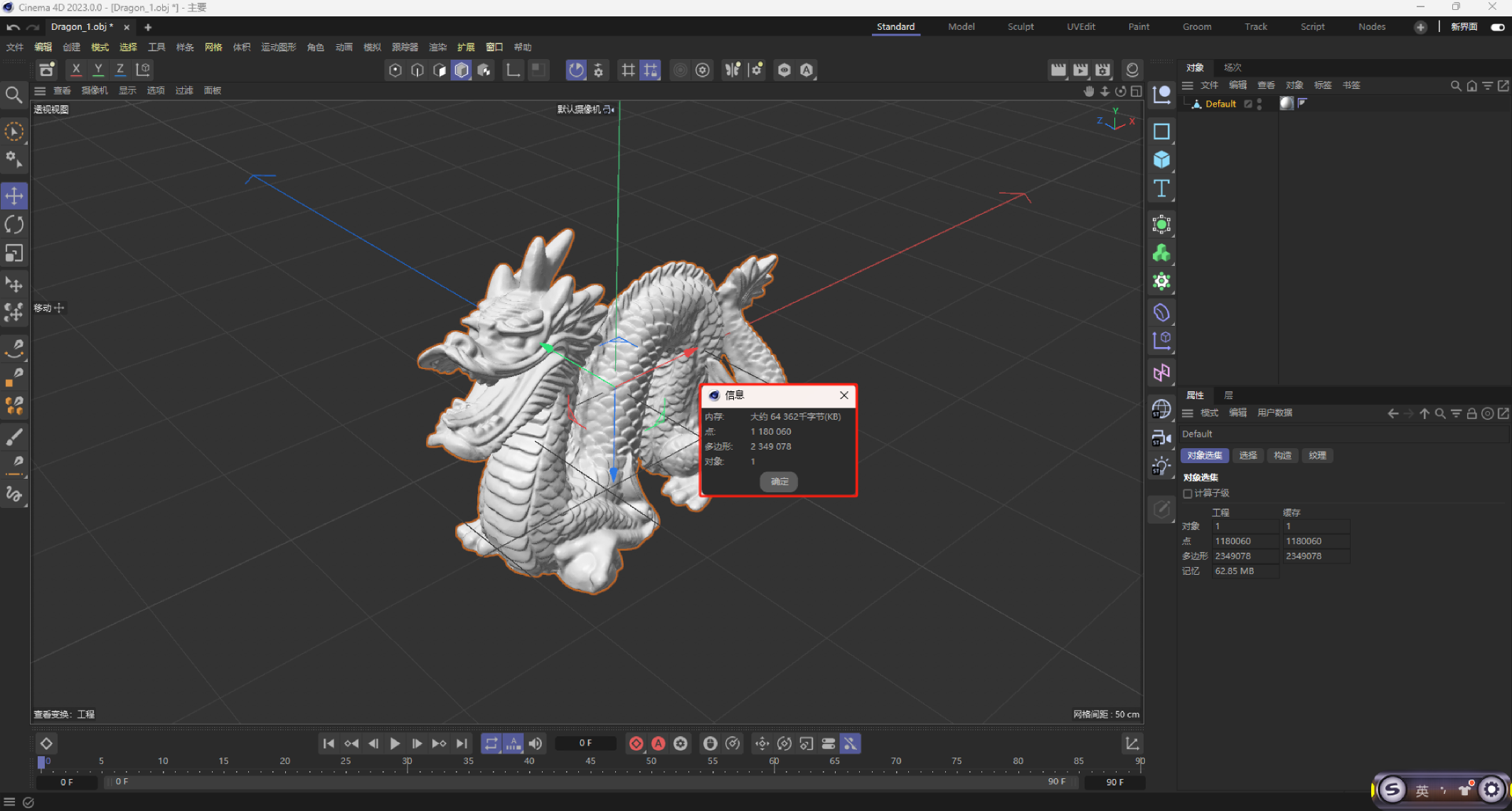Click the 选择 tab in attributes panel
This screenshot has width=1512, height=811.
(x=1247, y=455)
